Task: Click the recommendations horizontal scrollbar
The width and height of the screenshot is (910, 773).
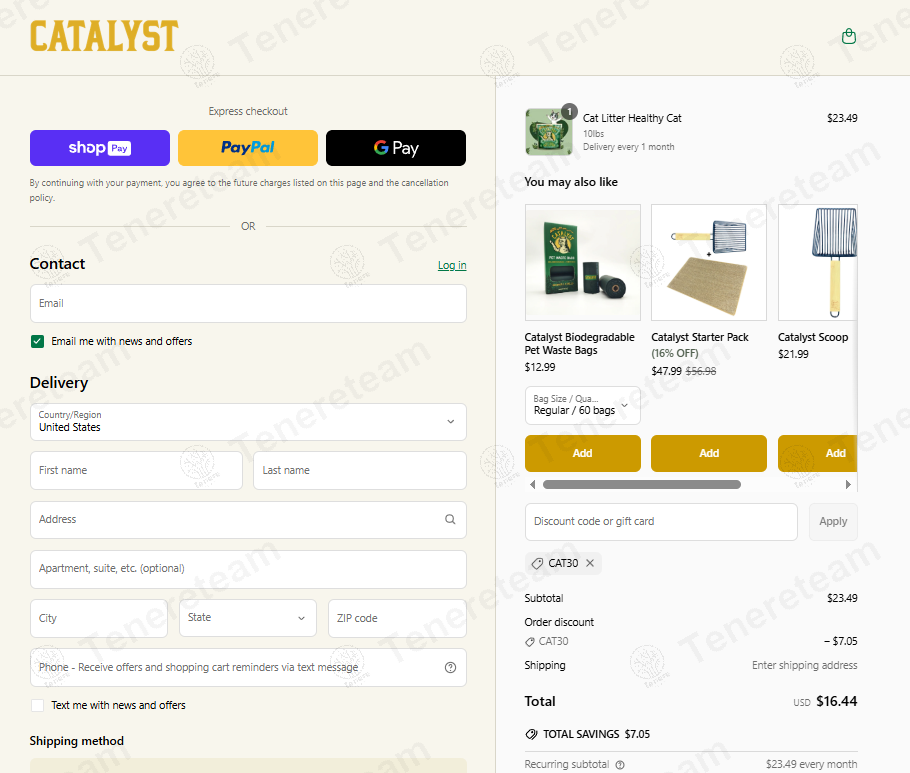Action: click(x=641, y=484)
